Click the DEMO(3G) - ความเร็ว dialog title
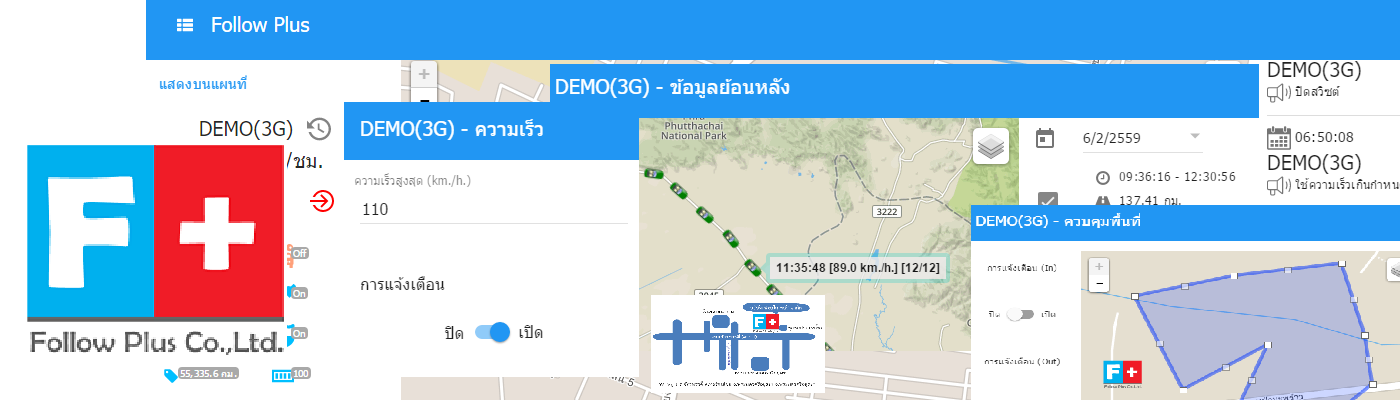1400x400 pixels. coord(452,129)
